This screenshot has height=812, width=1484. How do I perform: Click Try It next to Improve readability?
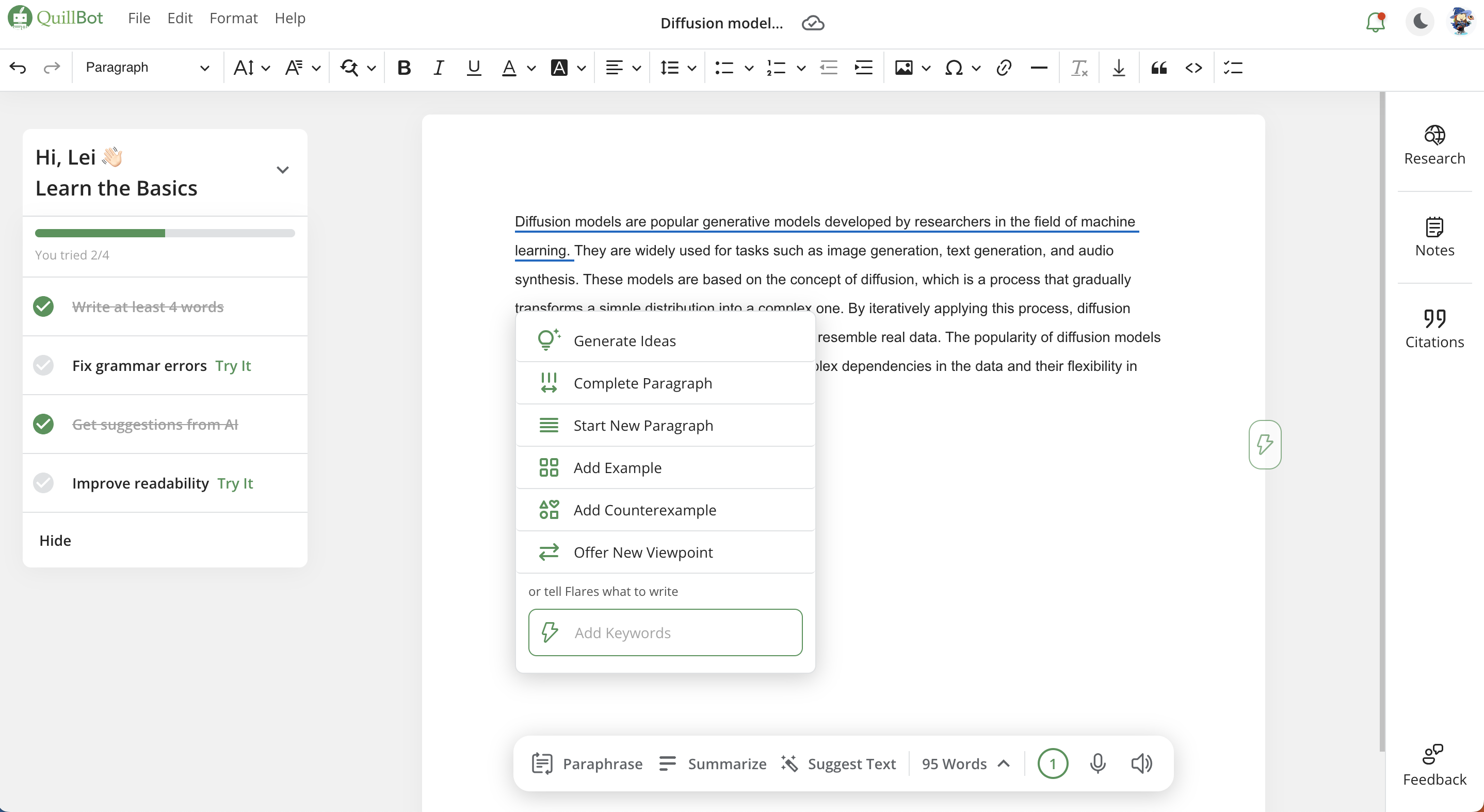click(x=235, y=483)
